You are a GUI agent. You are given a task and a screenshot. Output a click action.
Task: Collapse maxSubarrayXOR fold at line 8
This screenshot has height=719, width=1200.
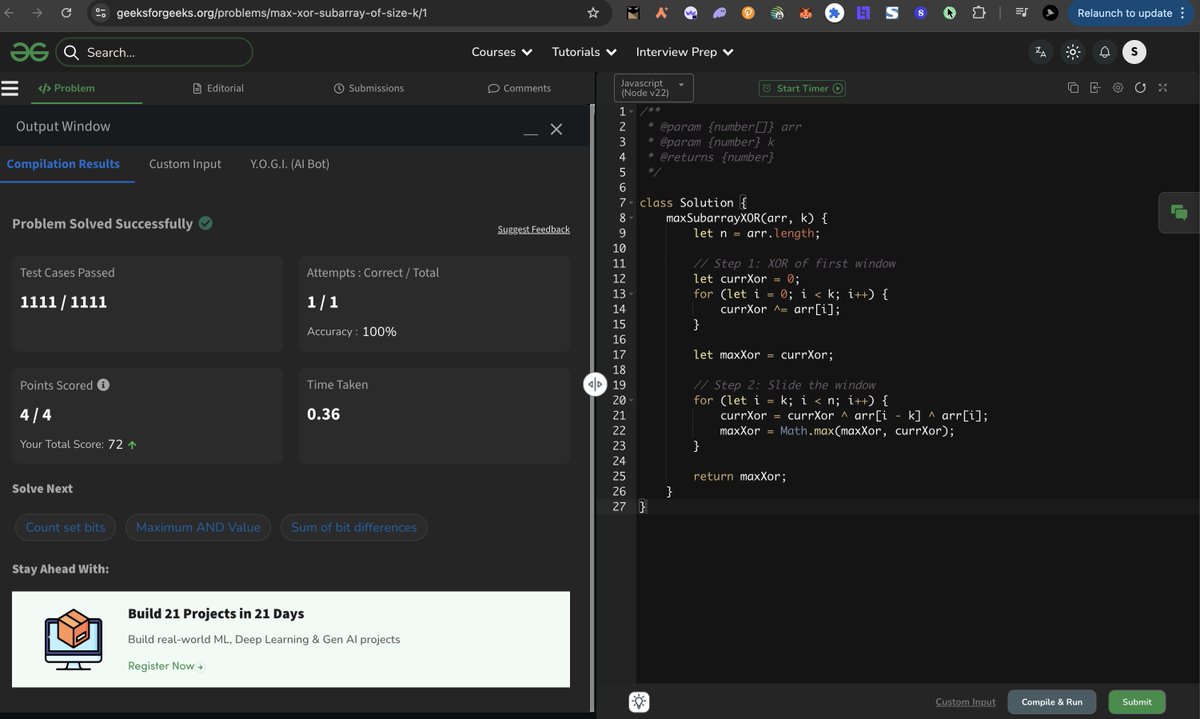click(632, 218)
